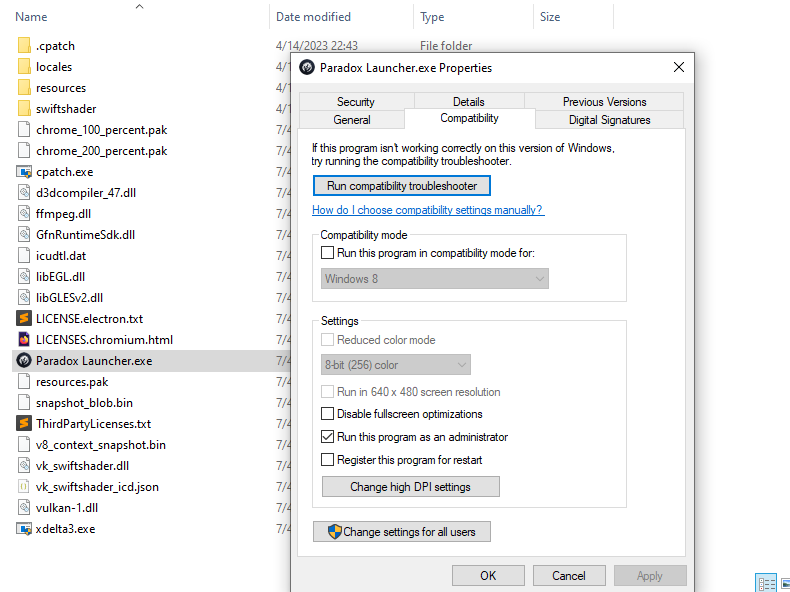Sort file list by Type column
This screenshot has height=592, width=790.
pyautogui.click(x=432, y=17)
